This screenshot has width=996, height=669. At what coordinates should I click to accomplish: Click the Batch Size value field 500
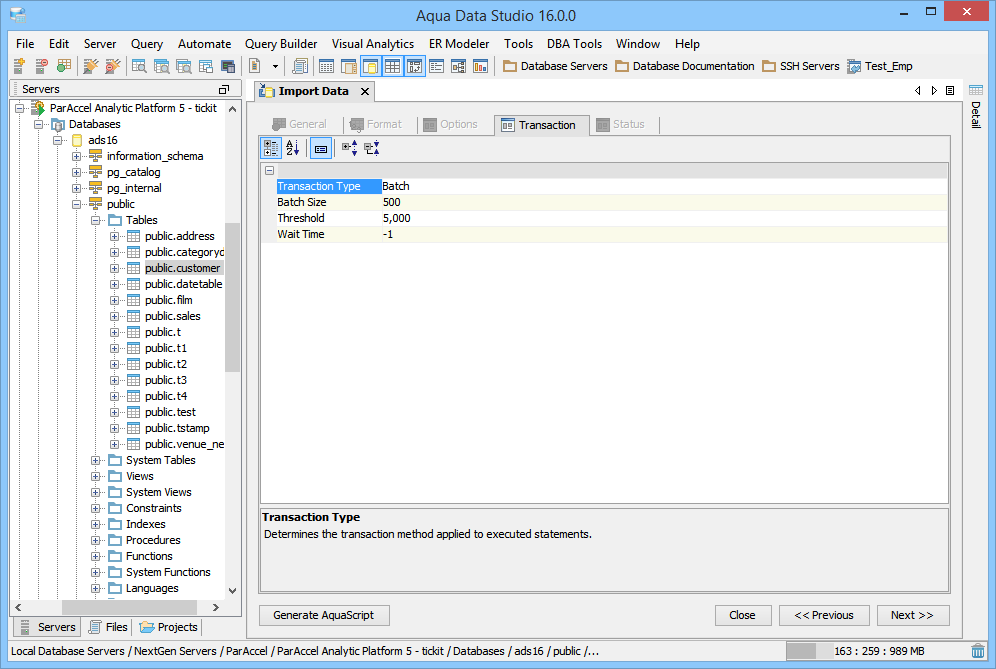click(664, 202)
